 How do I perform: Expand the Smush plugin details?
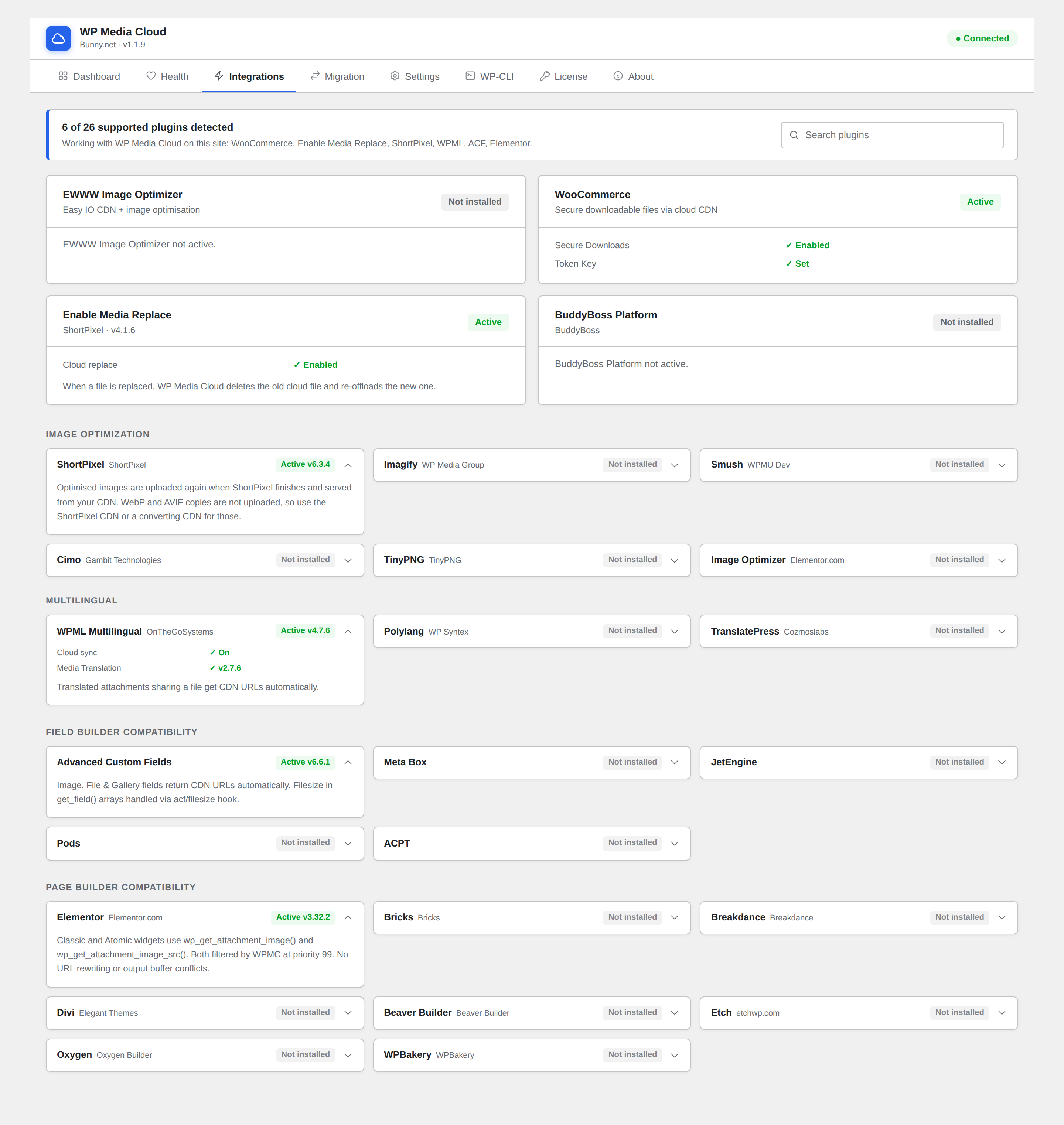point(1002,465)
